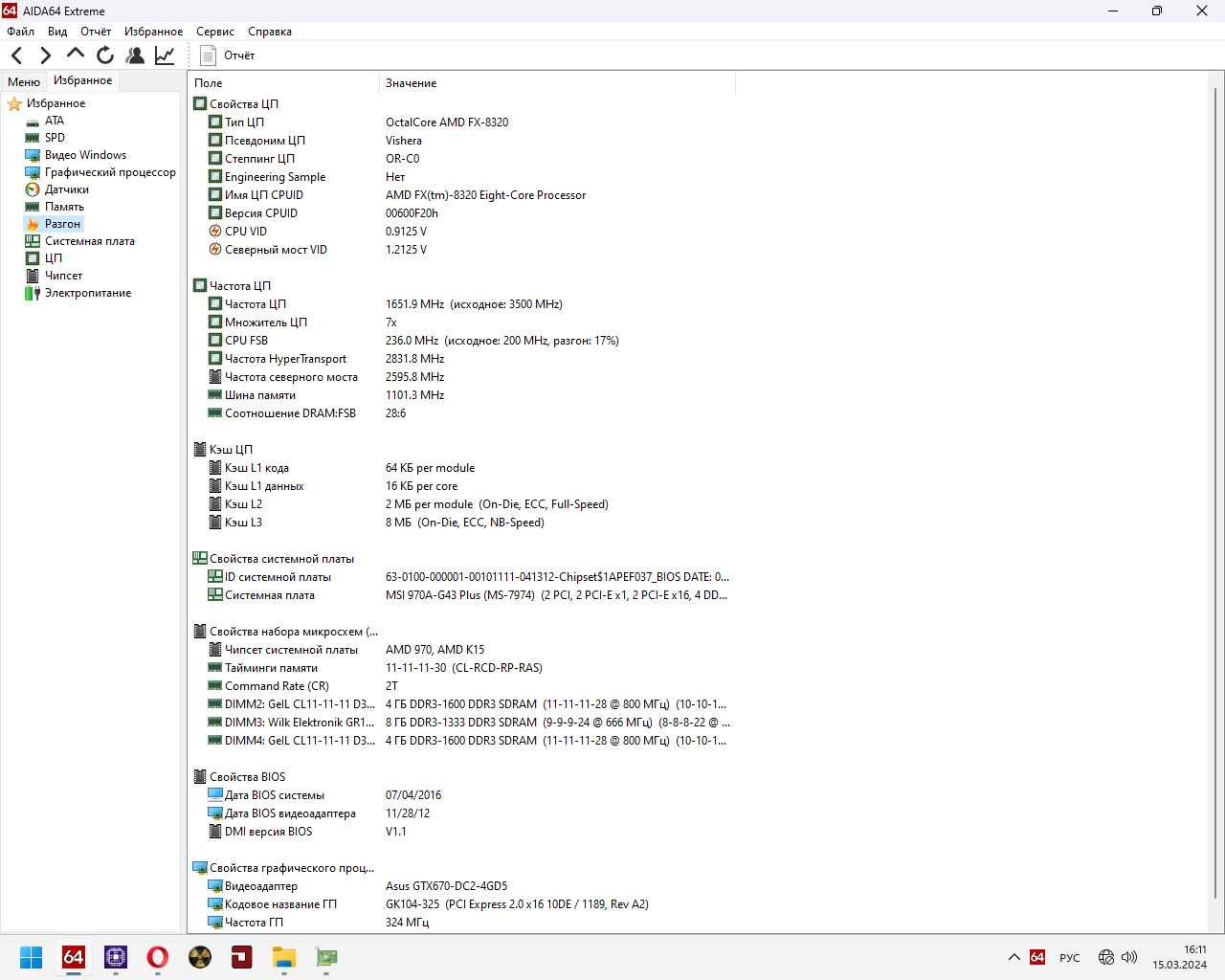Click the Отчёт report toolbar button
This screenshot has height=980, width=1225.
(227, 56)
